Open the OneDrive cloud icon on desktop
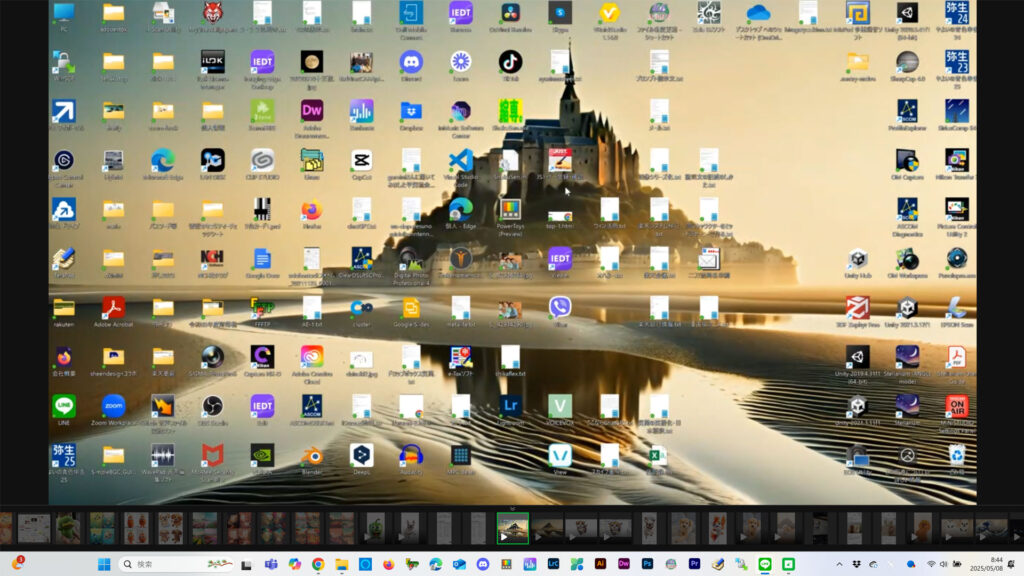This screenshot has height=576, width=1024. pos(758,14)
